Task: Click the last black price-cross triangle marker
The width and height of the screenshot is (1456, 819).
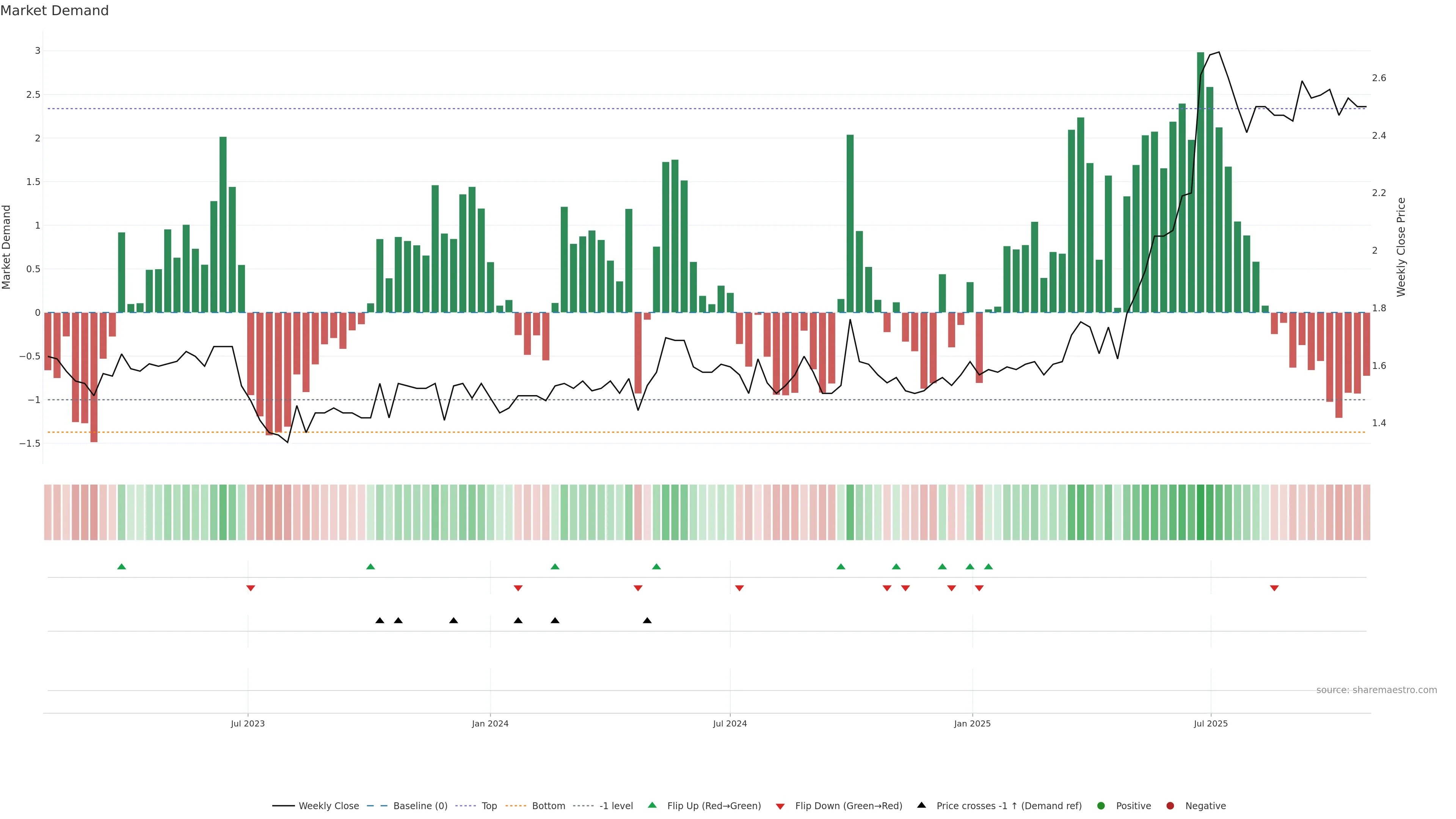Action: pyautogui.click(x=647, y=621)
